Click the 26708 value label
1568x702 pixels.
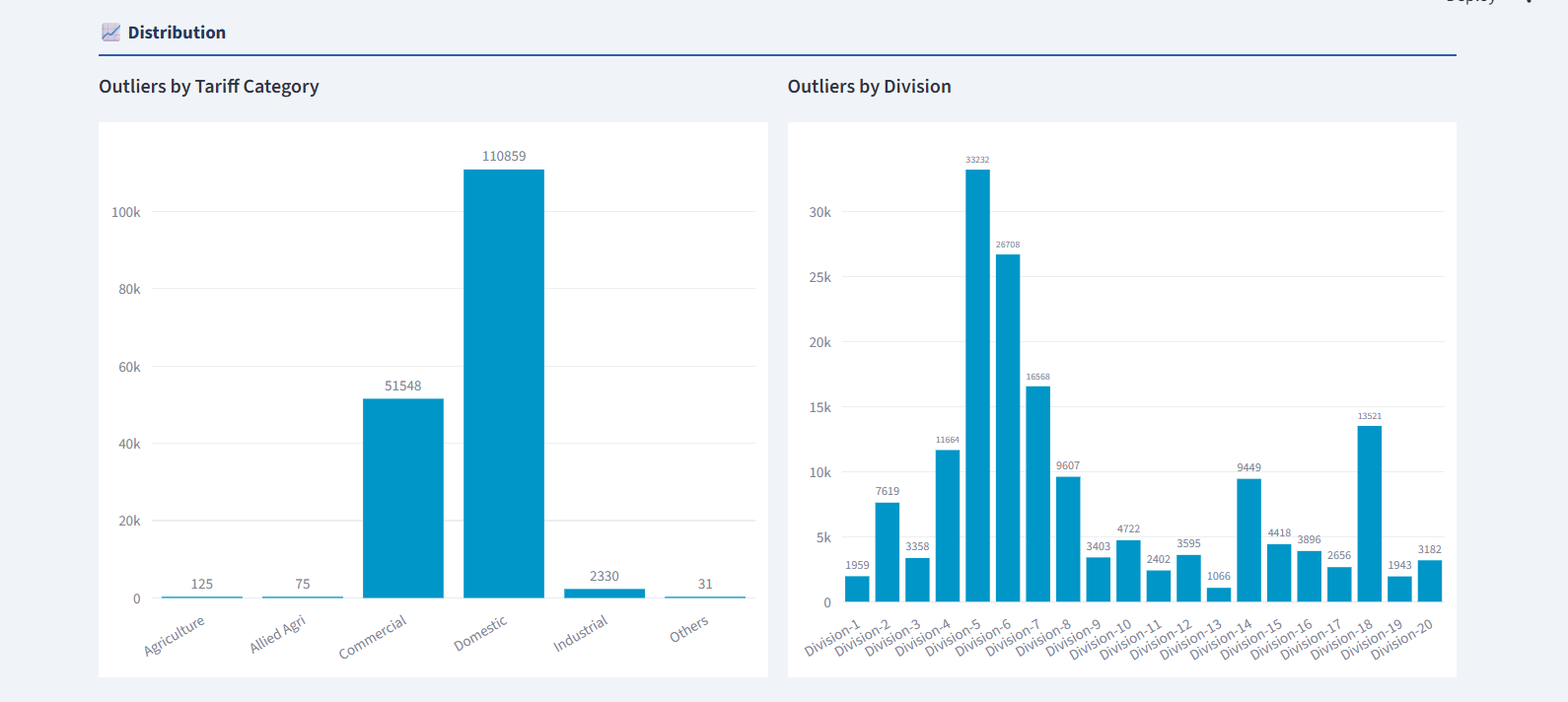[x=1008, y=245]
